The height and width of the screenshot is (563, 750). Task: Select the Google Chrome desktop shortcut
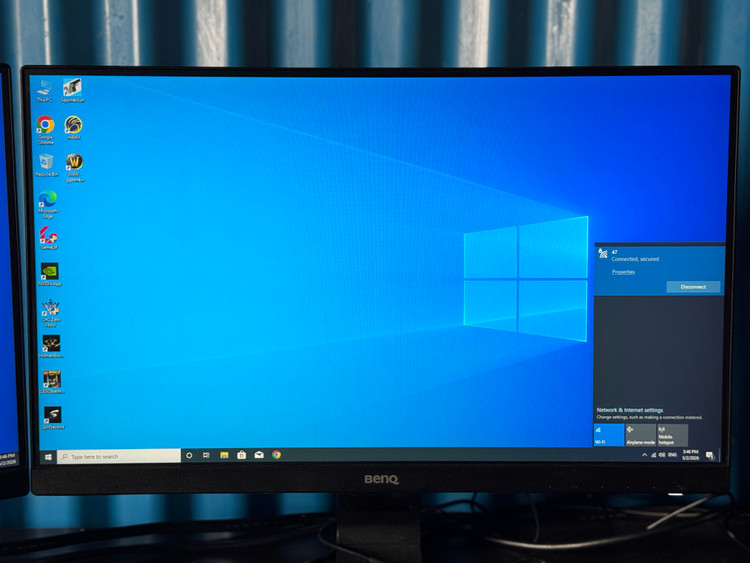coord(45,130)
